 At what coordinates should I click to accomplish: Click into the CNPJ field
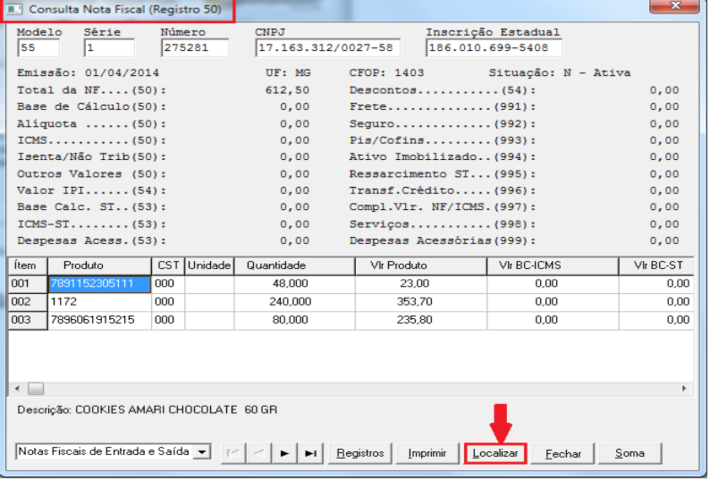327,47
